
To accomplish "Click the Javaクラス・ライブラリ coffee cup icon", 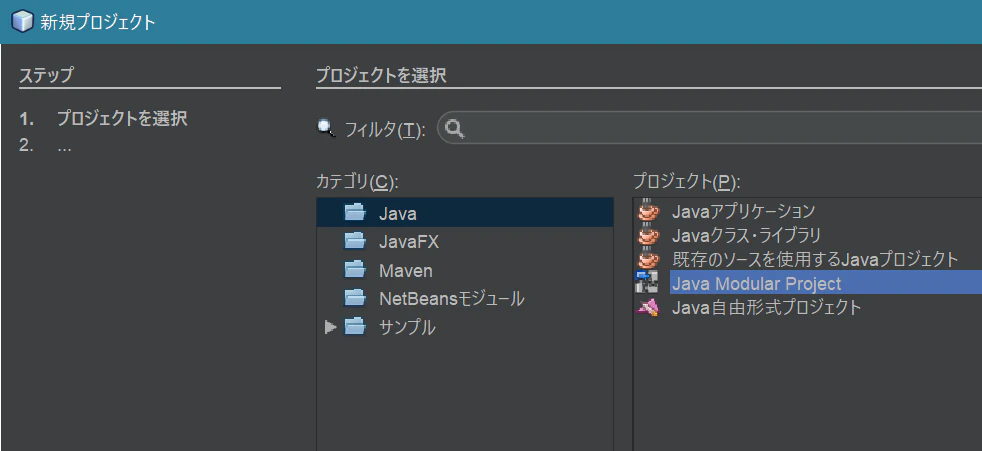I will pyautogui.click(x=648, y=235).
